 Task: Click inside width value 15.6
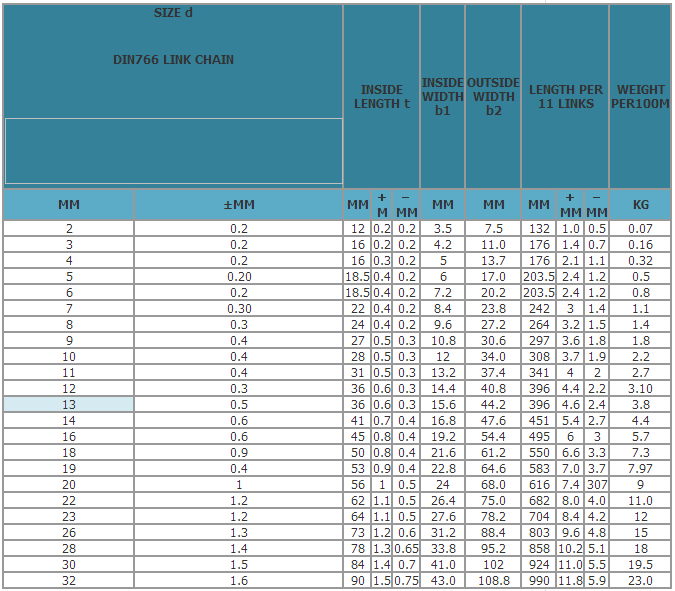pyautogui.click(x=443, y=404)
